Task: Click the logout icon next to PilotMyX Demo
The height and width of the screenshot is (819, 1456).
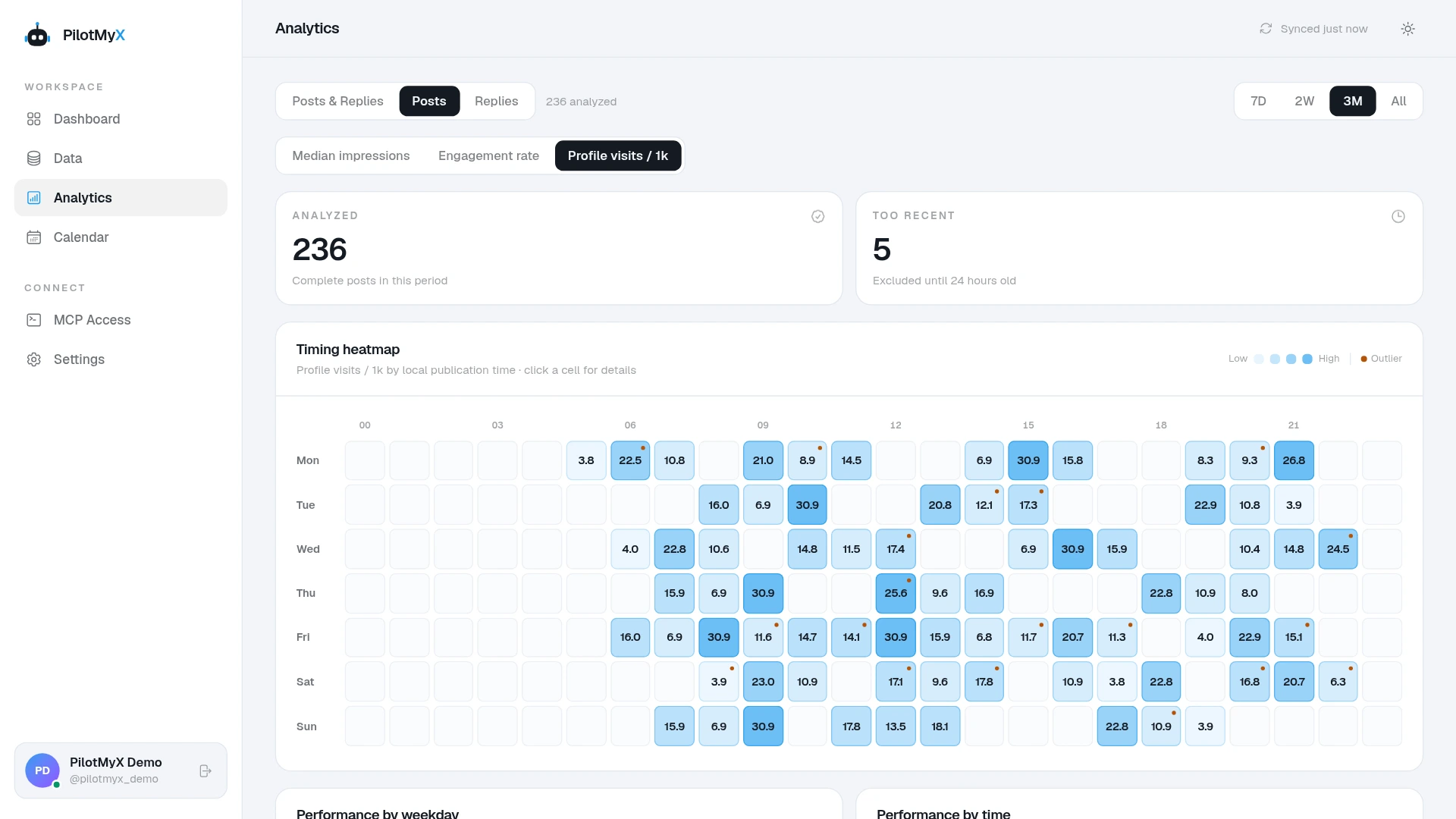Action: [x=206, y=770]
